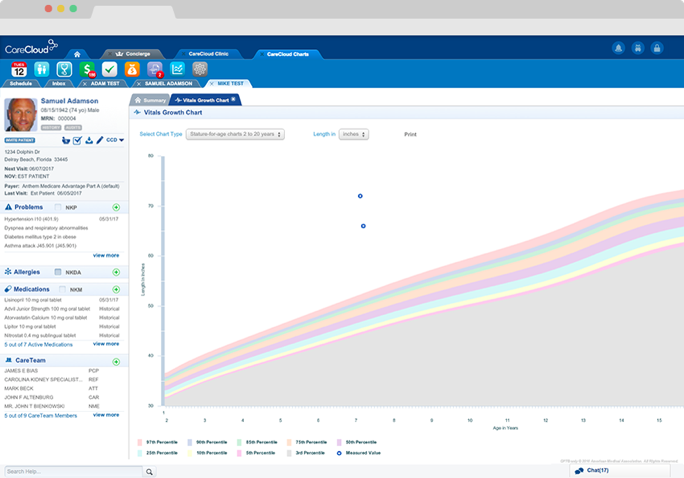This screenshot has width=684, height=478.
Task: Open the patients people icon
Action: click(41, 69)
